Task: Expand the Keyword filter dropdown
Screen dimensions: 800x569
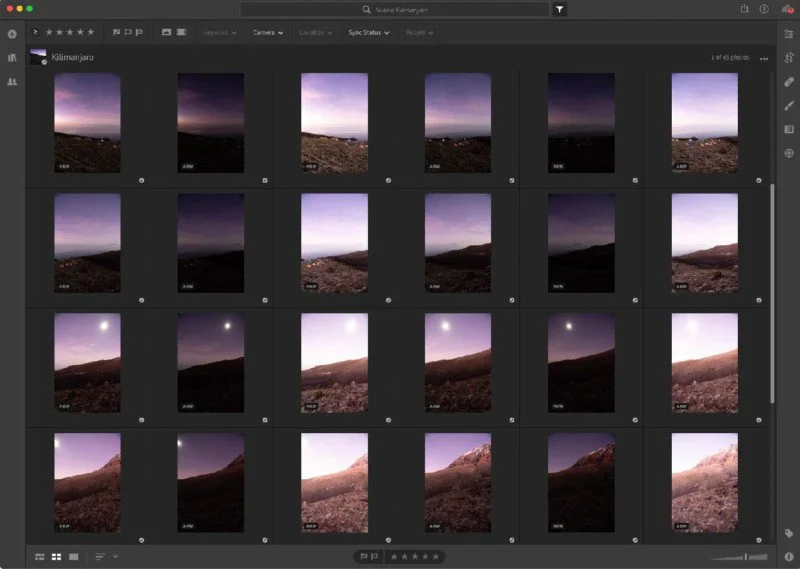Action: 220,33
